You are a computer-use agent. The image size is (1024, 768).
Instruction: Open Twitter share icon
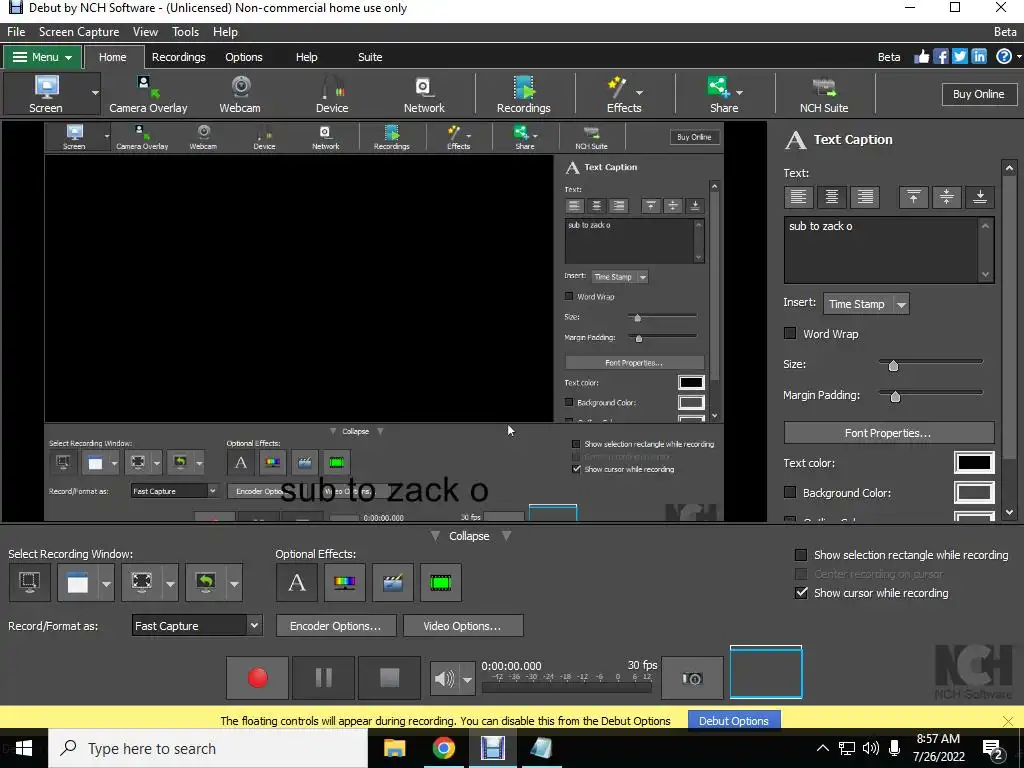coord(959,57)
